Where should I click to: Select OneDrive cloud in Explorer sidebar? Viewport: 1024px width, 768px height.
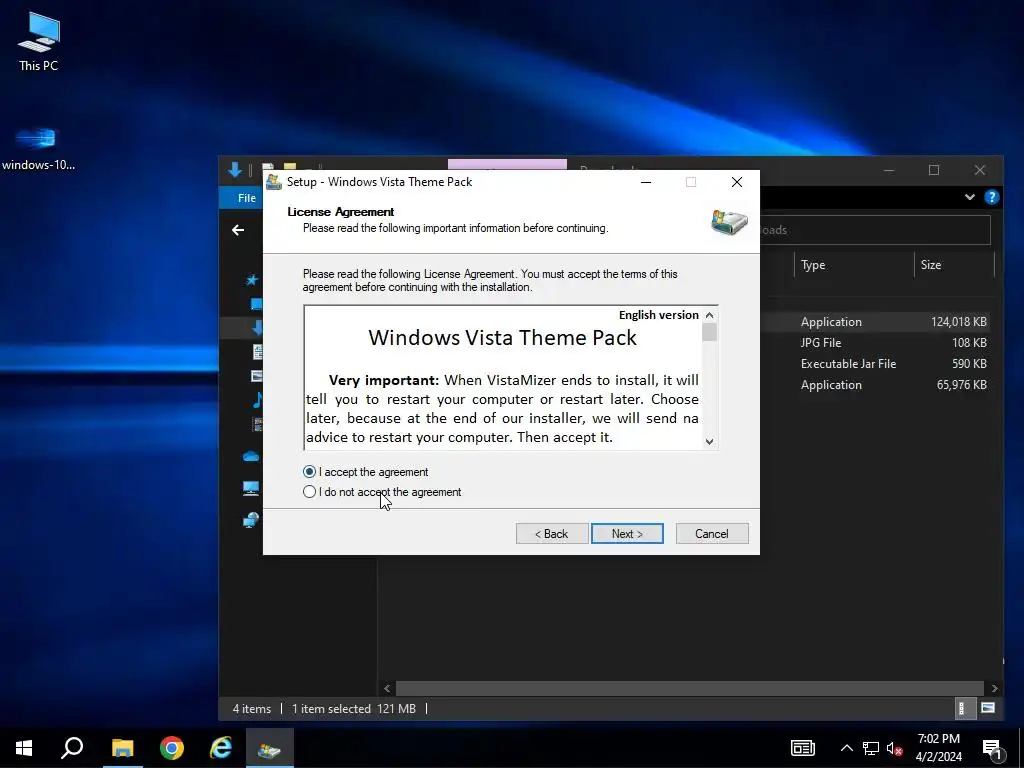coord(251,456)
